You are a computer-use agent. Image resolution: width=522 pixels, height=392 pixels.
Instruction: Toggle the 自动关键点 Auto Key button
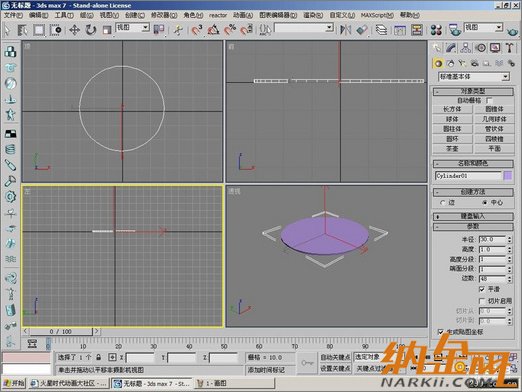click(335, 357)
